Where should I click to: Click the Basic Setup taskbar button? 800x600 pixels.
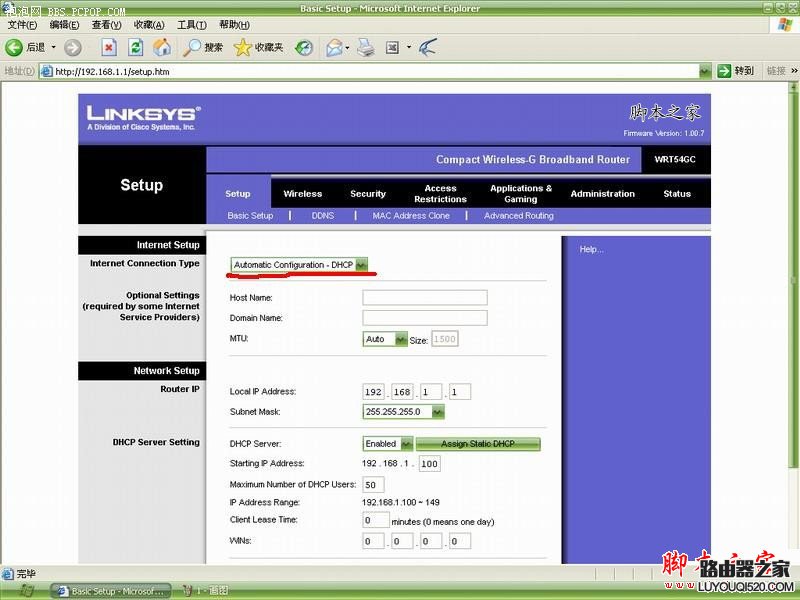tap(112, 591)
